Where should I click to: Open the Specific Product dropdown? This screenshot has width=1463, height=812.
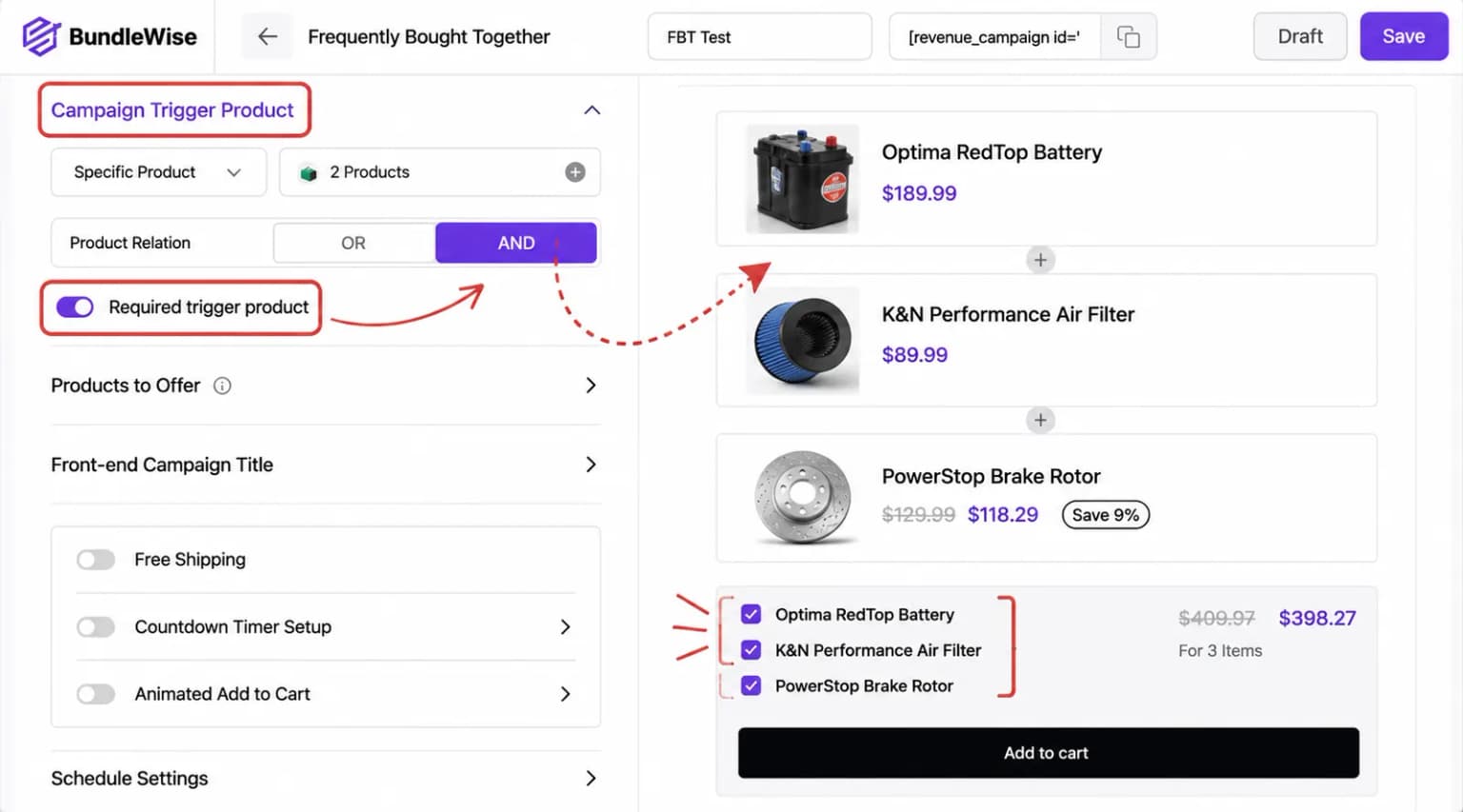pyautogui.click(x=158, y=172)
